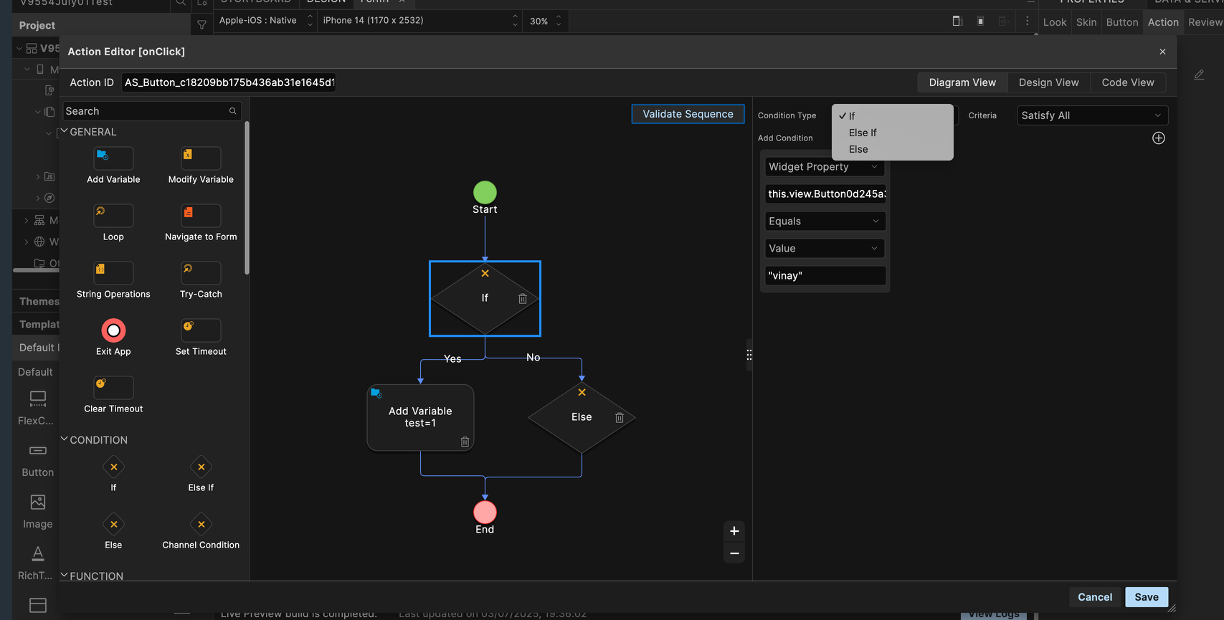Image resolution: width=1224 pixels, height=620 pixels.
Task: Collapse the GENERAL section
Action: [66, 132]
